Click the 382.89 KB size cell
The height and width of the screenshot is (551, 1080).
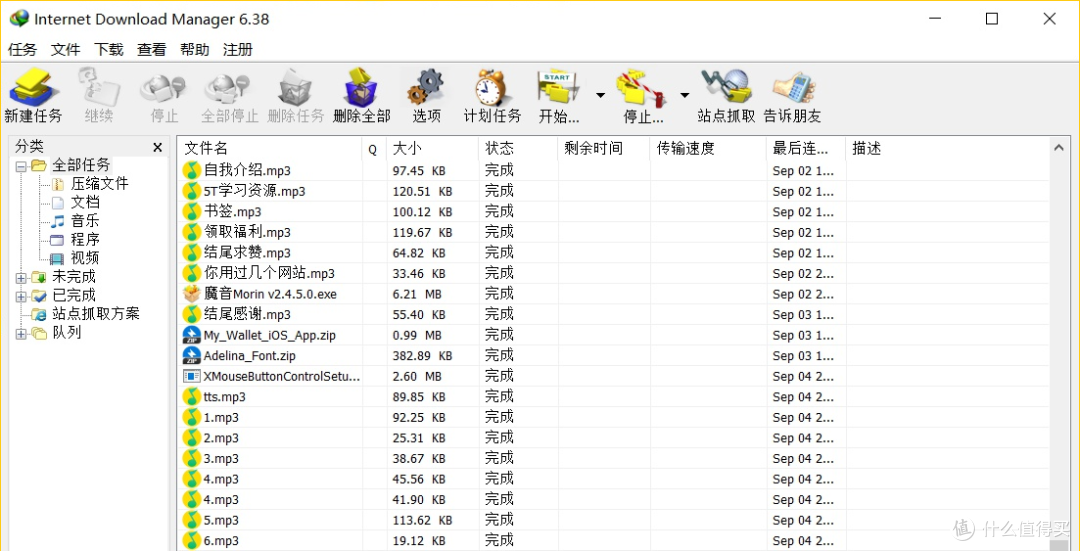point(422,356)
